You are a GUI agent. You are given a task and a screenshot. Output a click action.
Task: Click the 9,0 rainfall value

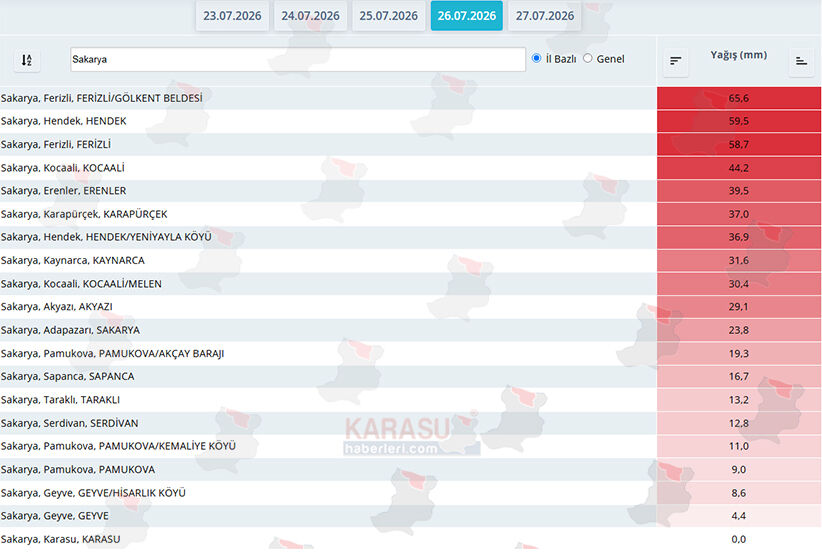[x=739, y=470]
